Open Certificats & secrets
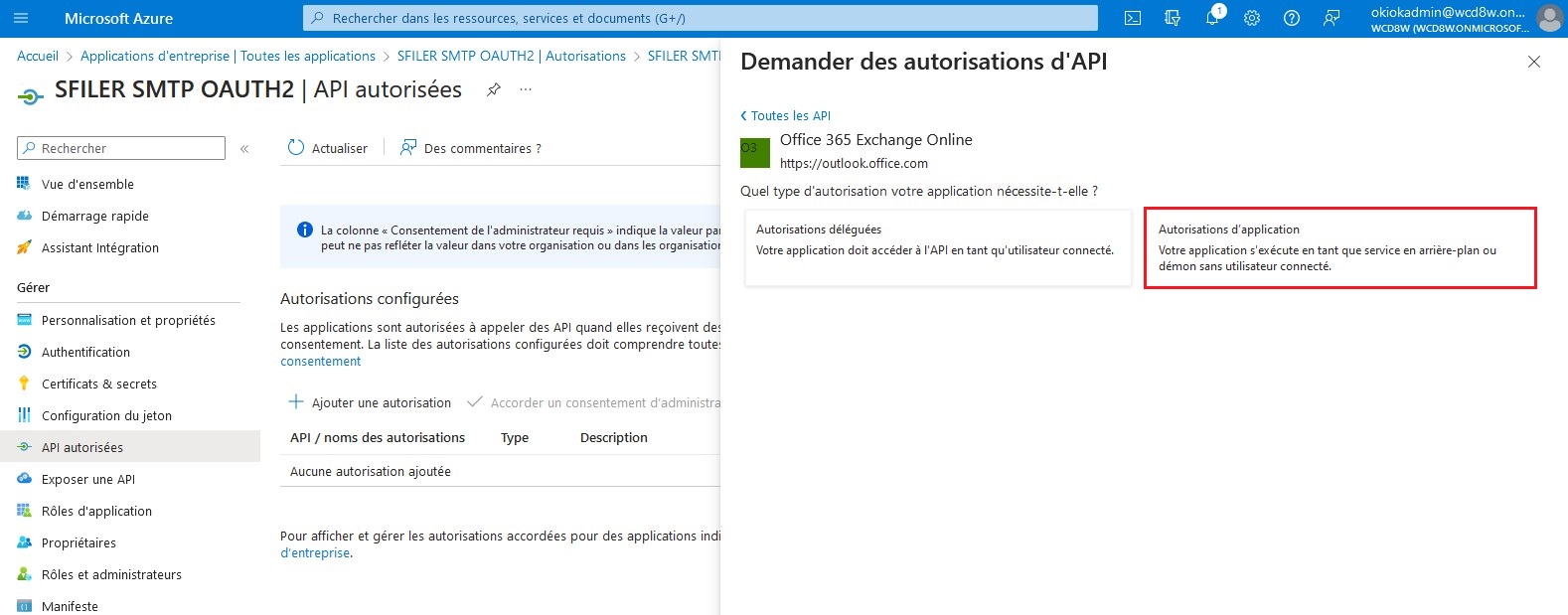 tap(99, 384)
